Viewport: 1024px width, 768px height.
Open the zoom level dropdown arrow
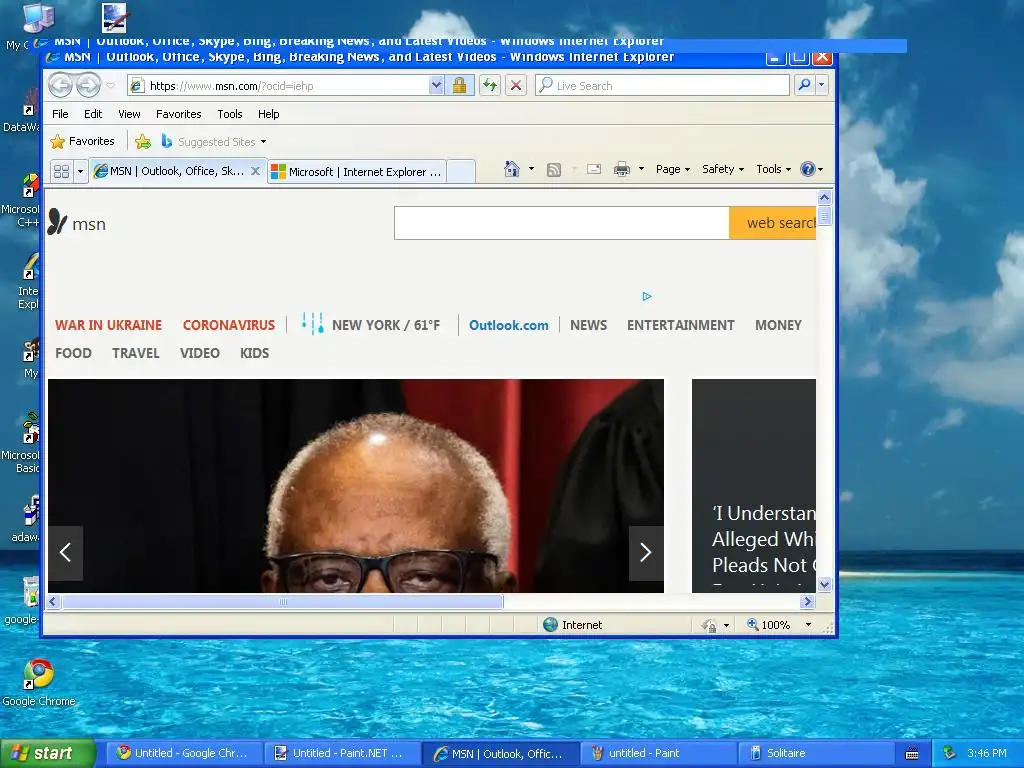[x=808, y=625]
